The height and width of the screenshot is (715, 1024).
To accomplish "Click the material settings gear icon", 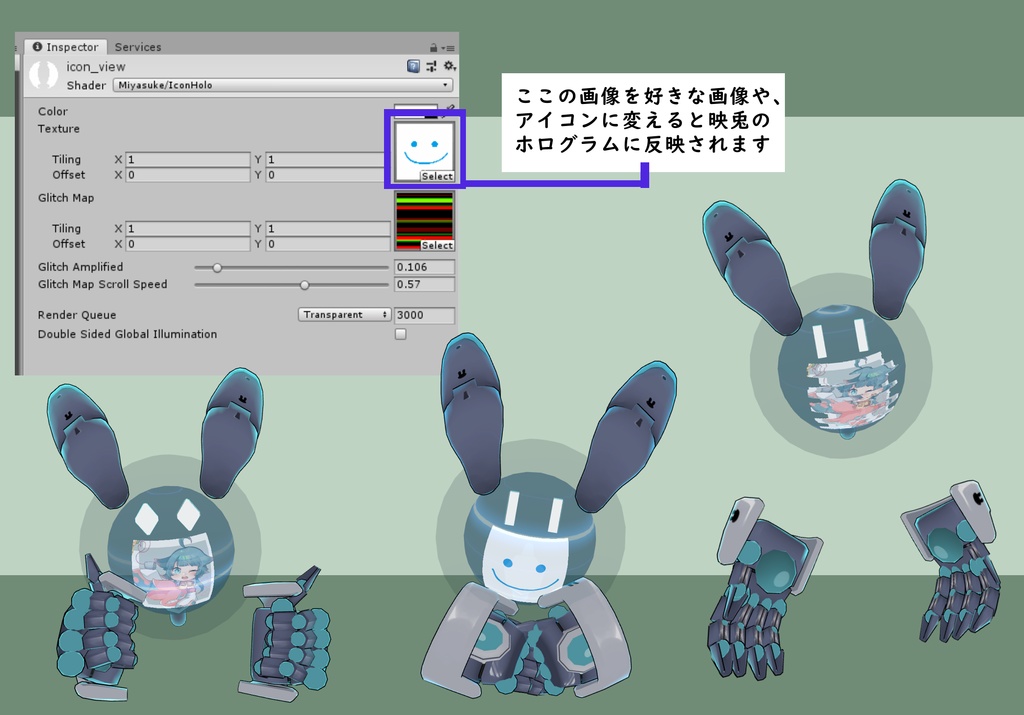I will point(450,67).
